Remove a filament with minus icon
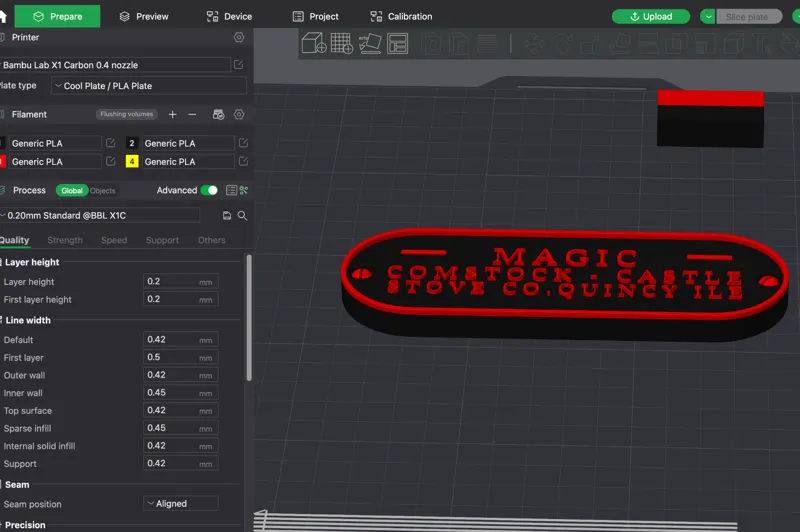Viewport: 800px width, 532px height. (192, 114)
